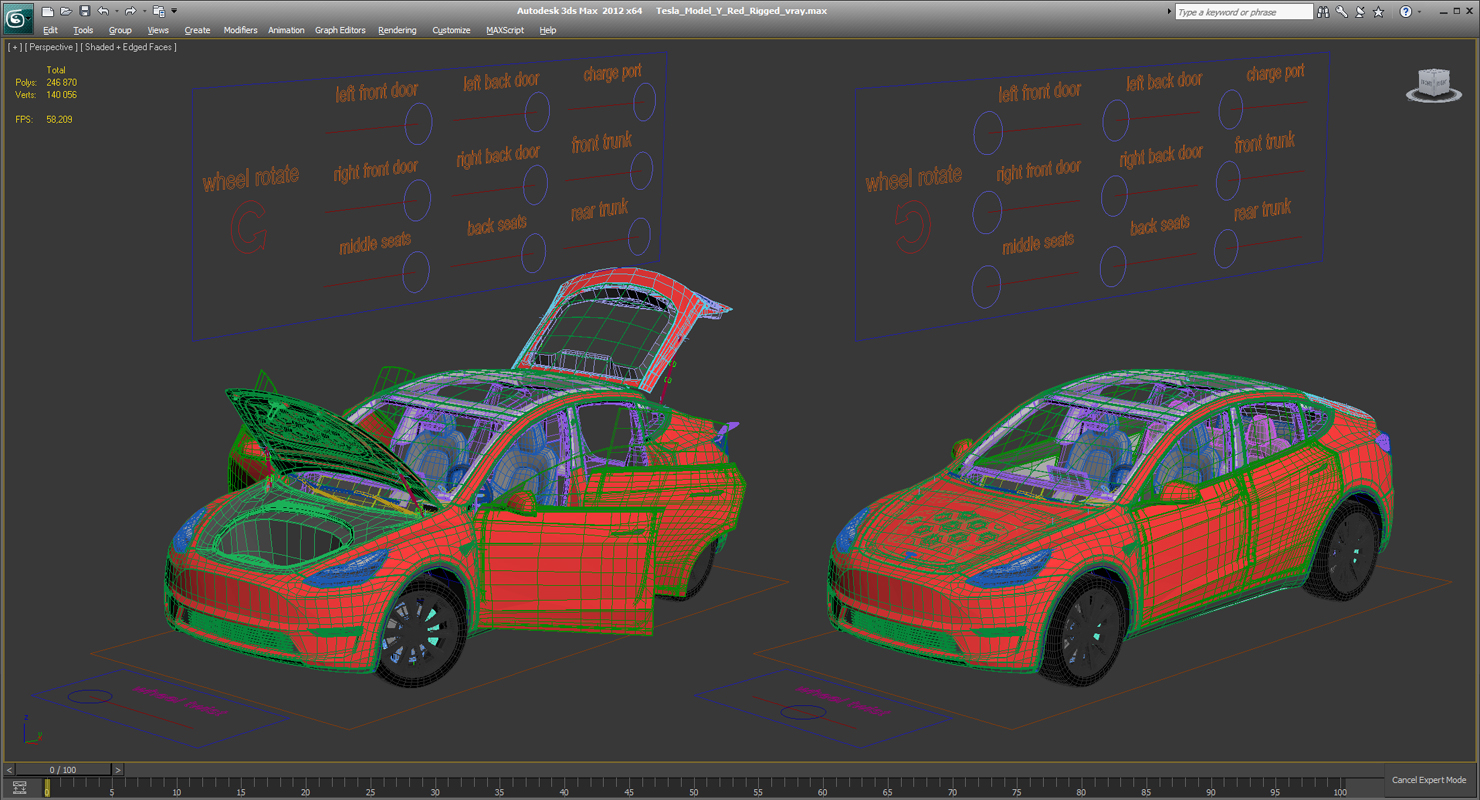
Task: Open the Animation menu
Action: pos(286,30)
